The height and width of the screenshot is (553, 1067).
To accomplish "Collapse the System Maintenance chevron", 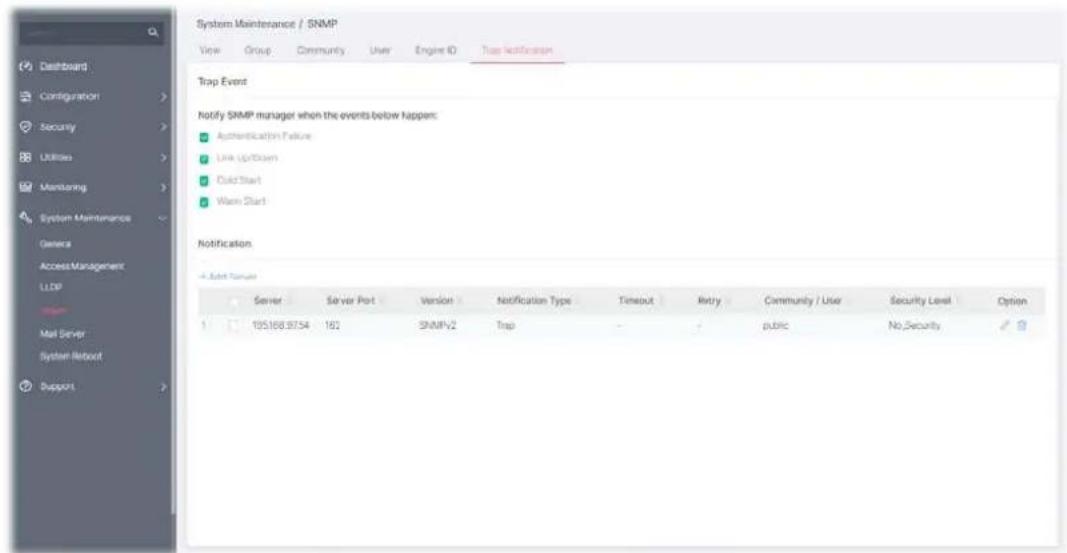I will pyautogui.click(x=163, y=218).
